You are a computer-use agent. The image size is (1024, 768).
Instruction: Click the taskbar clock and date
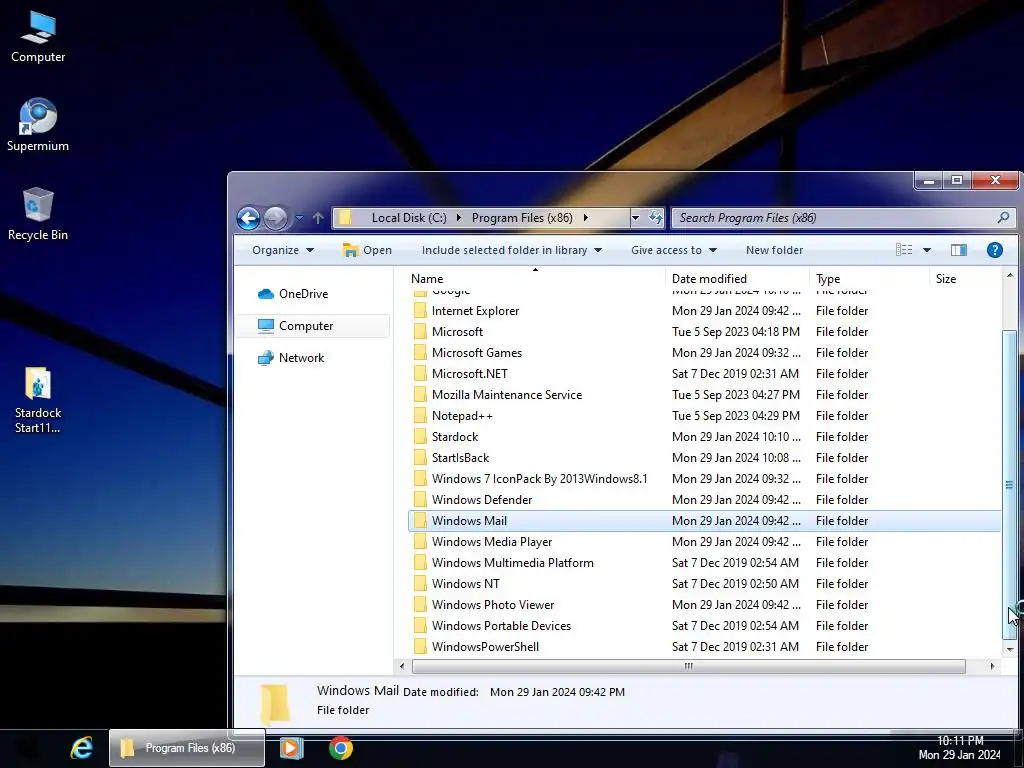959,748
